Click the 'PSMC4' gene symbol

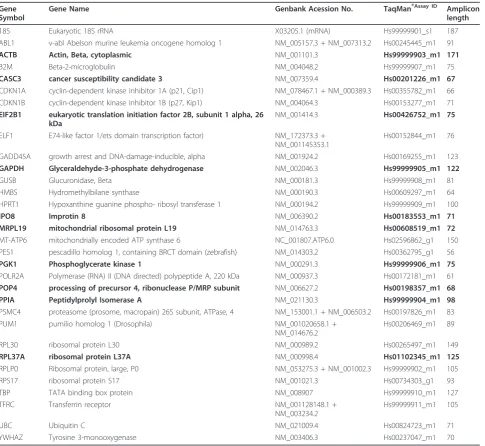click(10, 312)
